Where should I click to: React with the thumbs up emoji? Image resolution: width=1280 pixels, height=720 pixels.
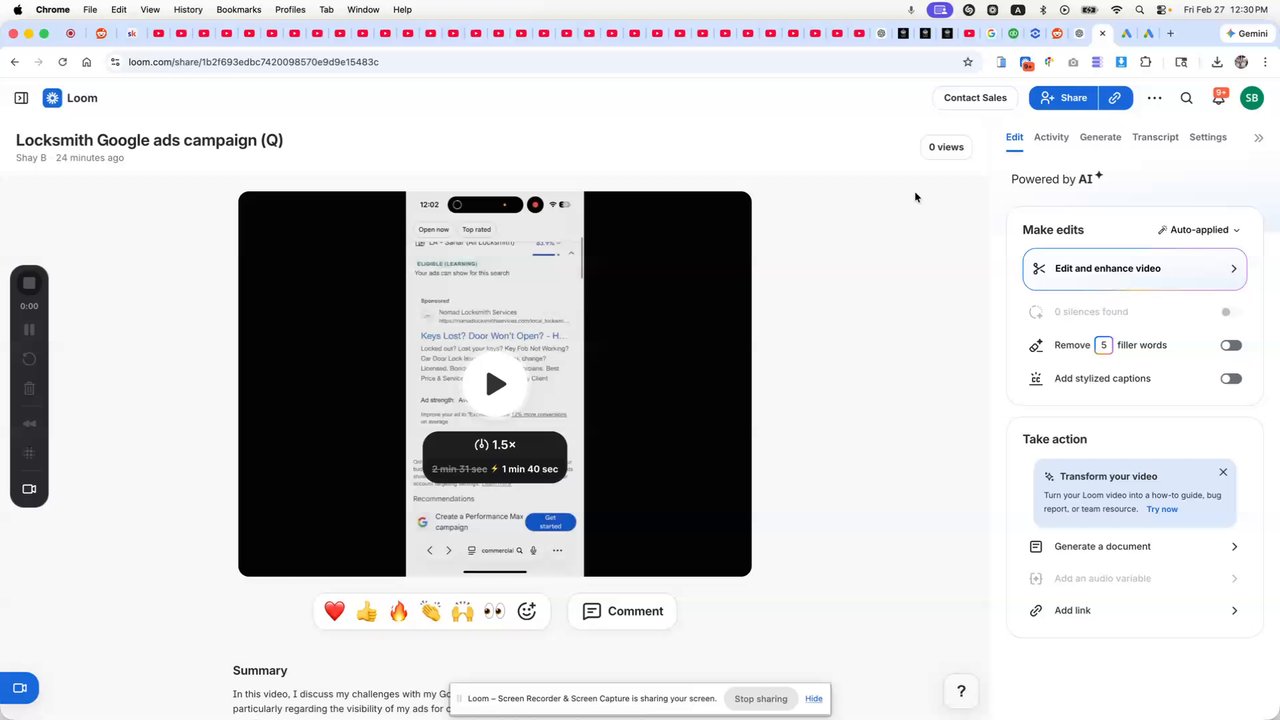tap(366, 611)
